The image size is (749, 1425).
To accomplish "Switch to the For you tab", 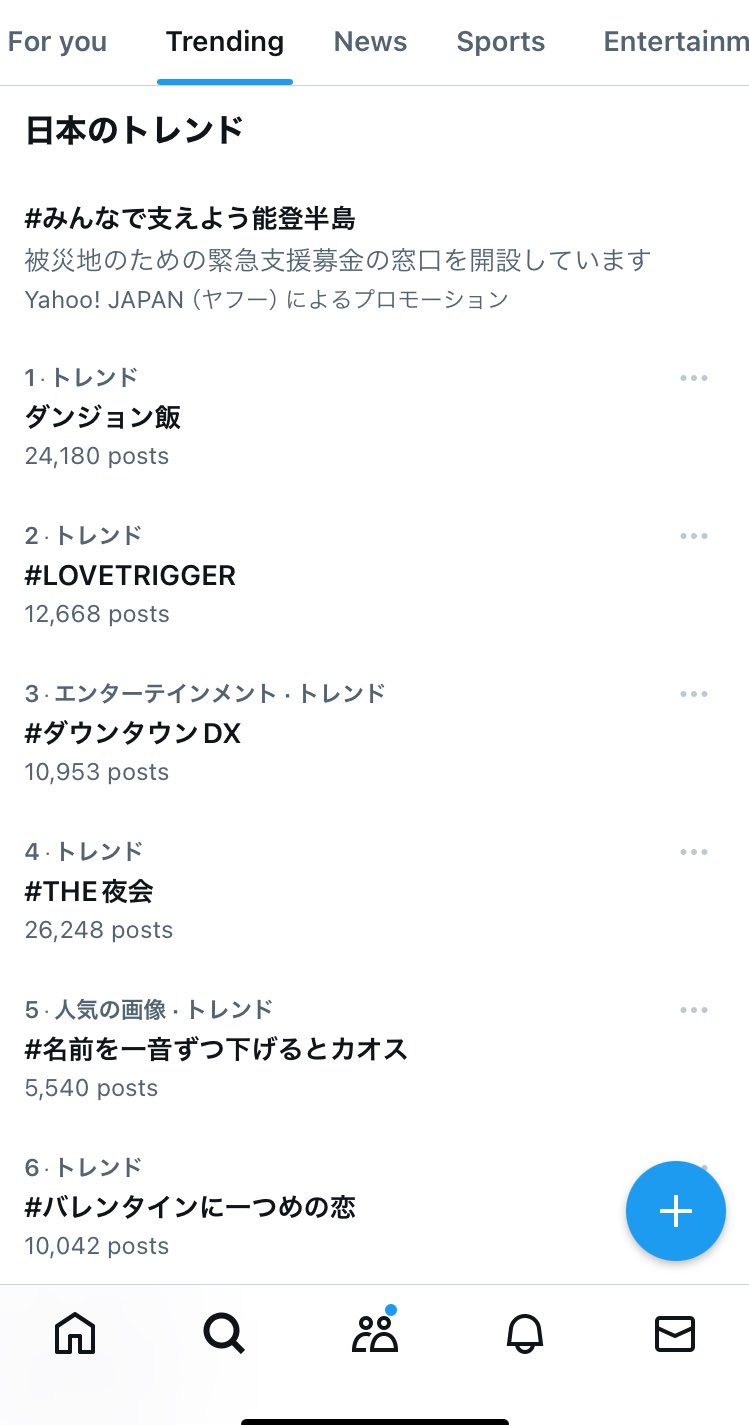I will coord(57,42).
